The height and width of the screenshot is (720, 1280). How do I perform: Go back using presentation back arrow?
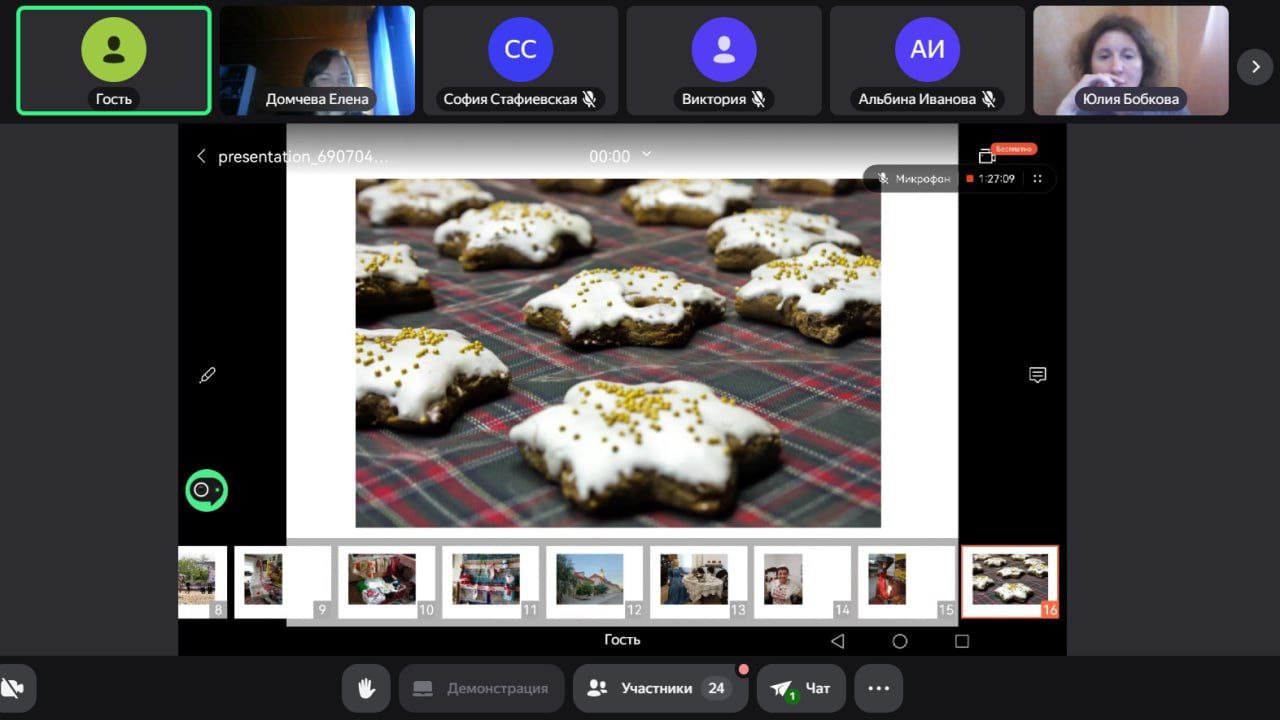pos(201,156)
